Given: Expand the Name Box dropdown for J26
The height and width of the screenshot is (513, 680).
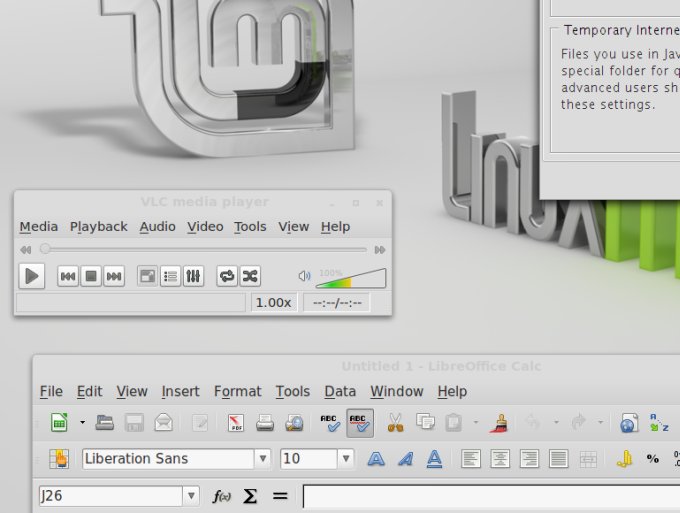Looking at the screenshot, I should pos(191,496).
